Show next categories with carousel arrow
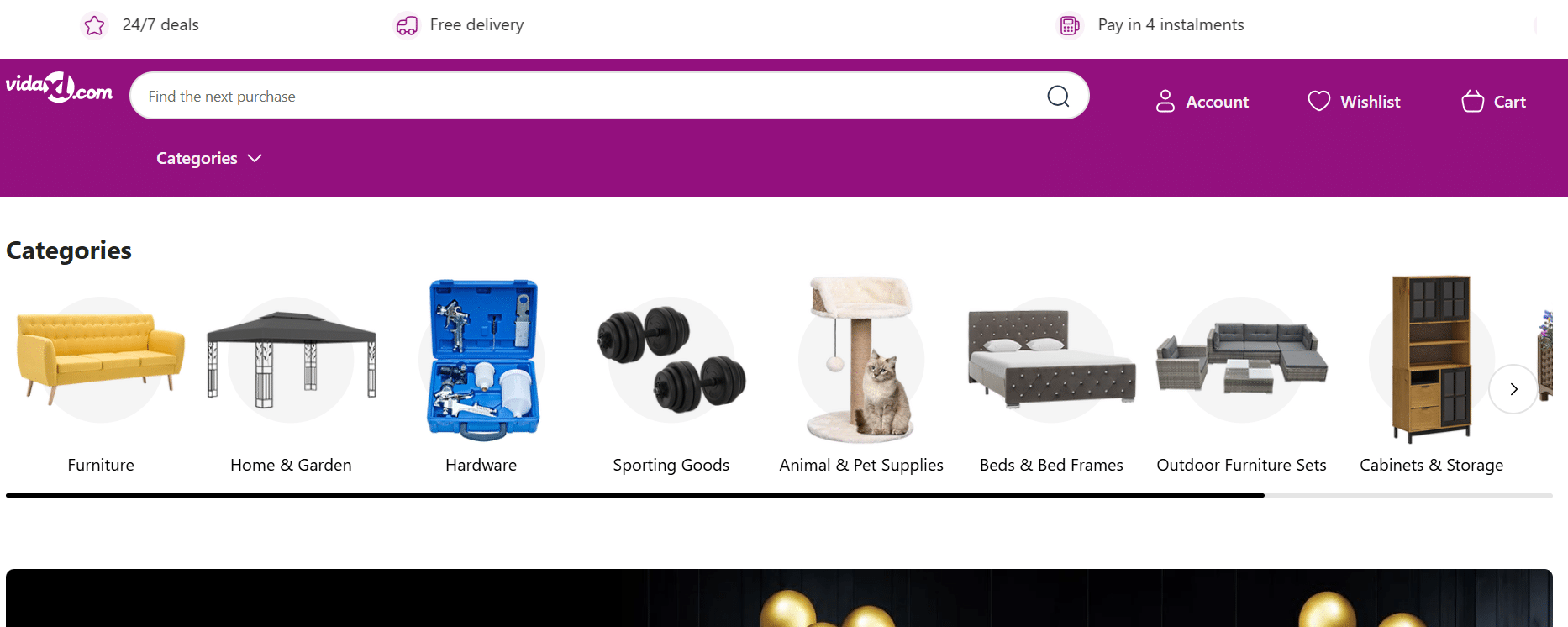Screen dimensions: 1568x627 pyautogui.click(x=1513, y=389)
